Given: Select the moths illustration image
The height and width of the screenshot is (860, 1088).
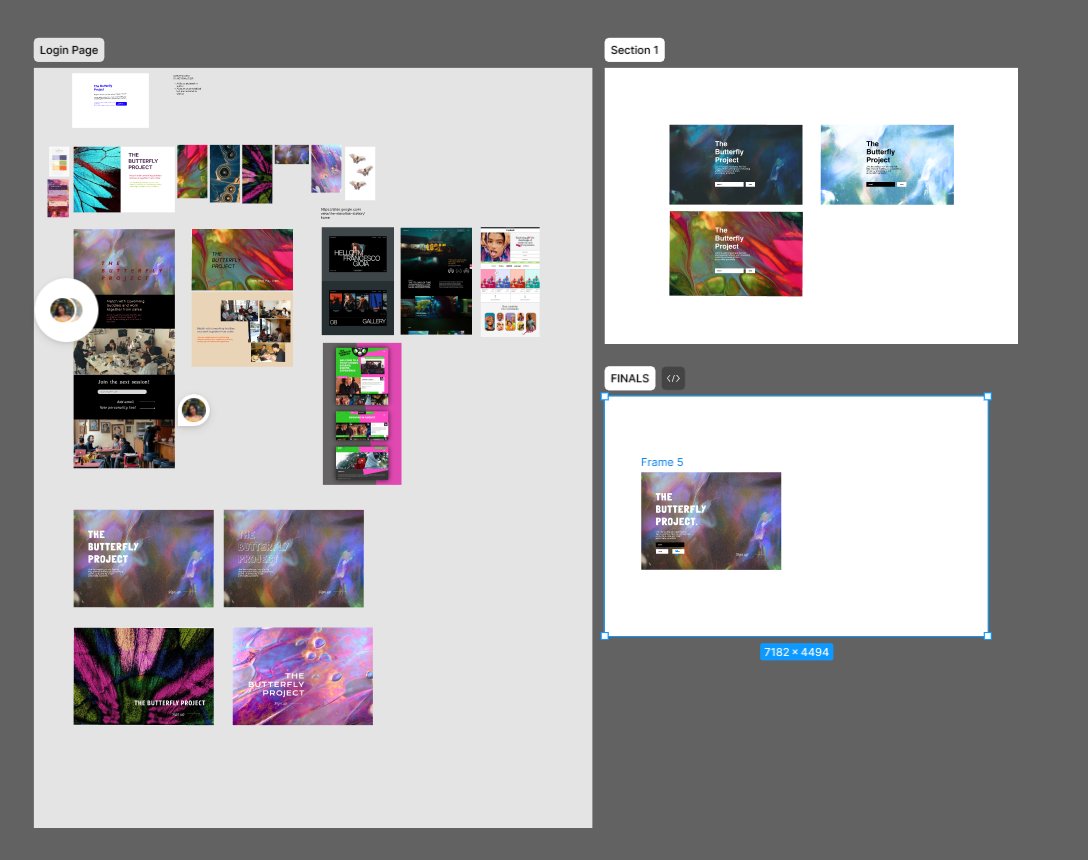Looking at the screenshot, I should point(360,173).
